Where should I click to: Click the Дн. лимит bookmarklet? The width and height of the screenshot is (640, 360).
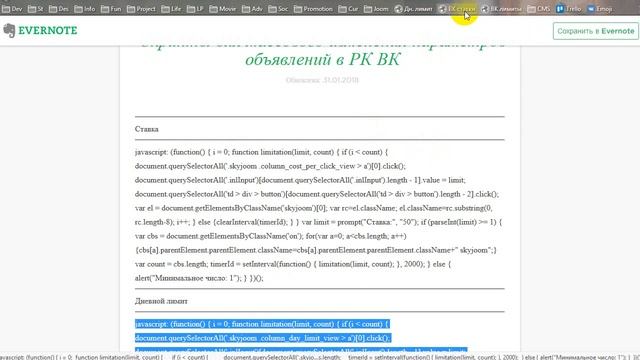pyautogui.click(x=413, y=9)
